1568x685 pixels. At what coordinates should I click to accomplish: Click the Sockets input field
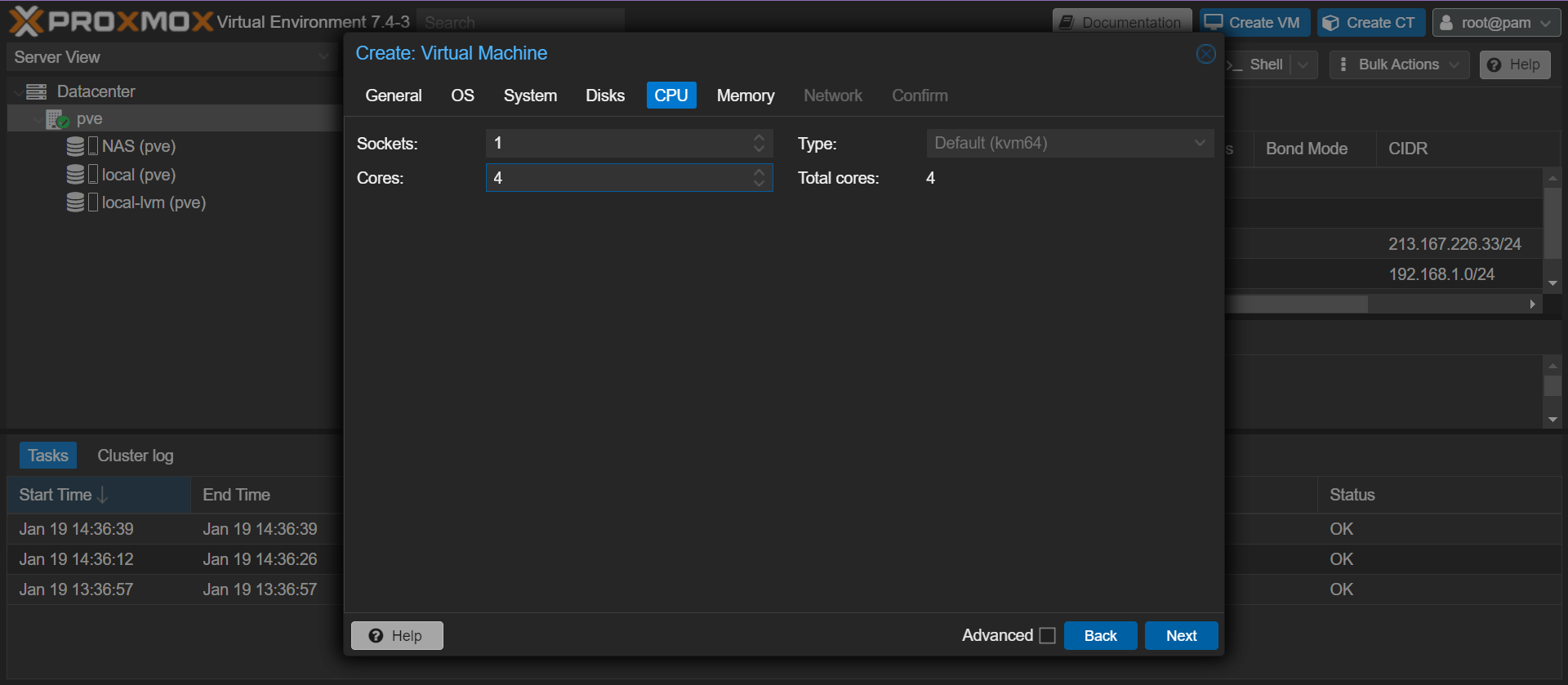(618, 144)
